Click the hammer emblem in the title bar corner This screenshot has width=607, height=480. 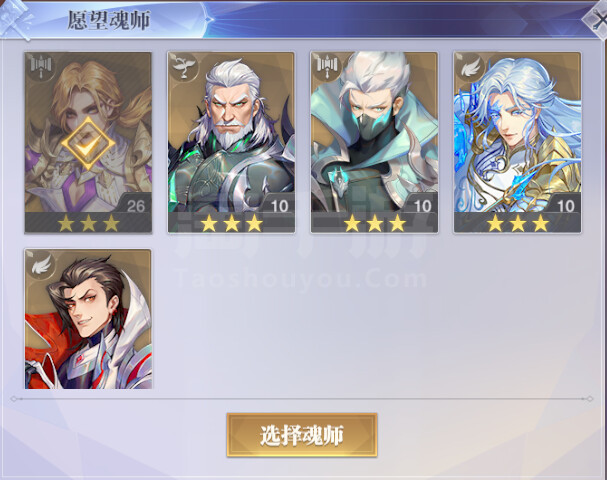[x=15, y=19]
